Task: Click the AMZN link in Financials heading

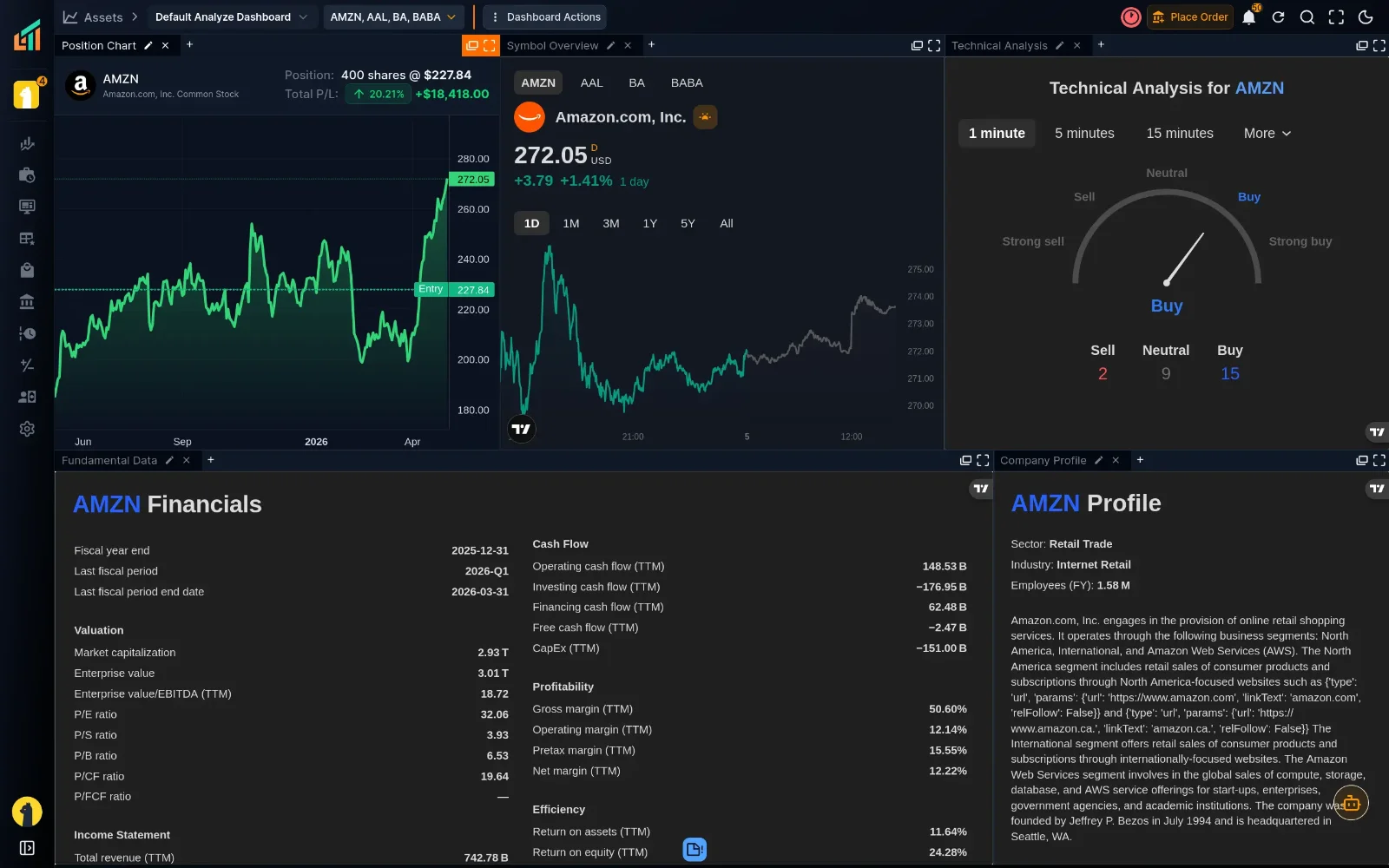Action: click(107, 504)
